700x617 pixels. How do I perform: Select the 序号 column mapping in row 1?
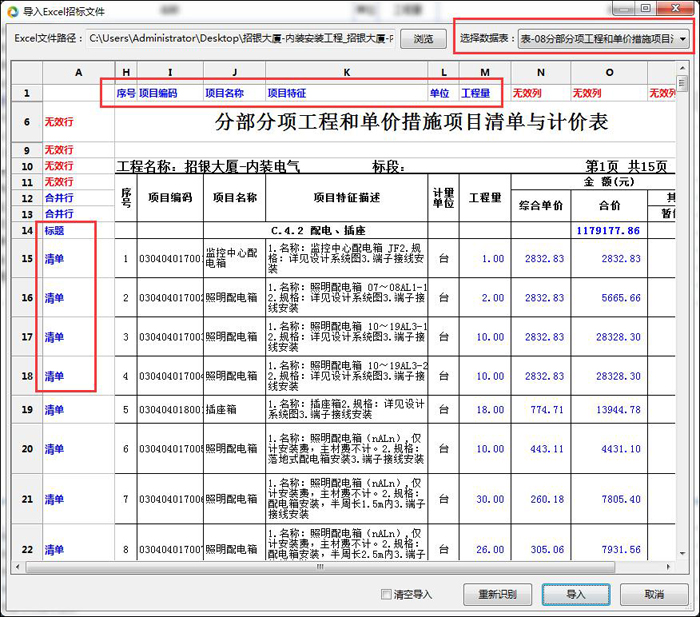[x=126, y=93]
